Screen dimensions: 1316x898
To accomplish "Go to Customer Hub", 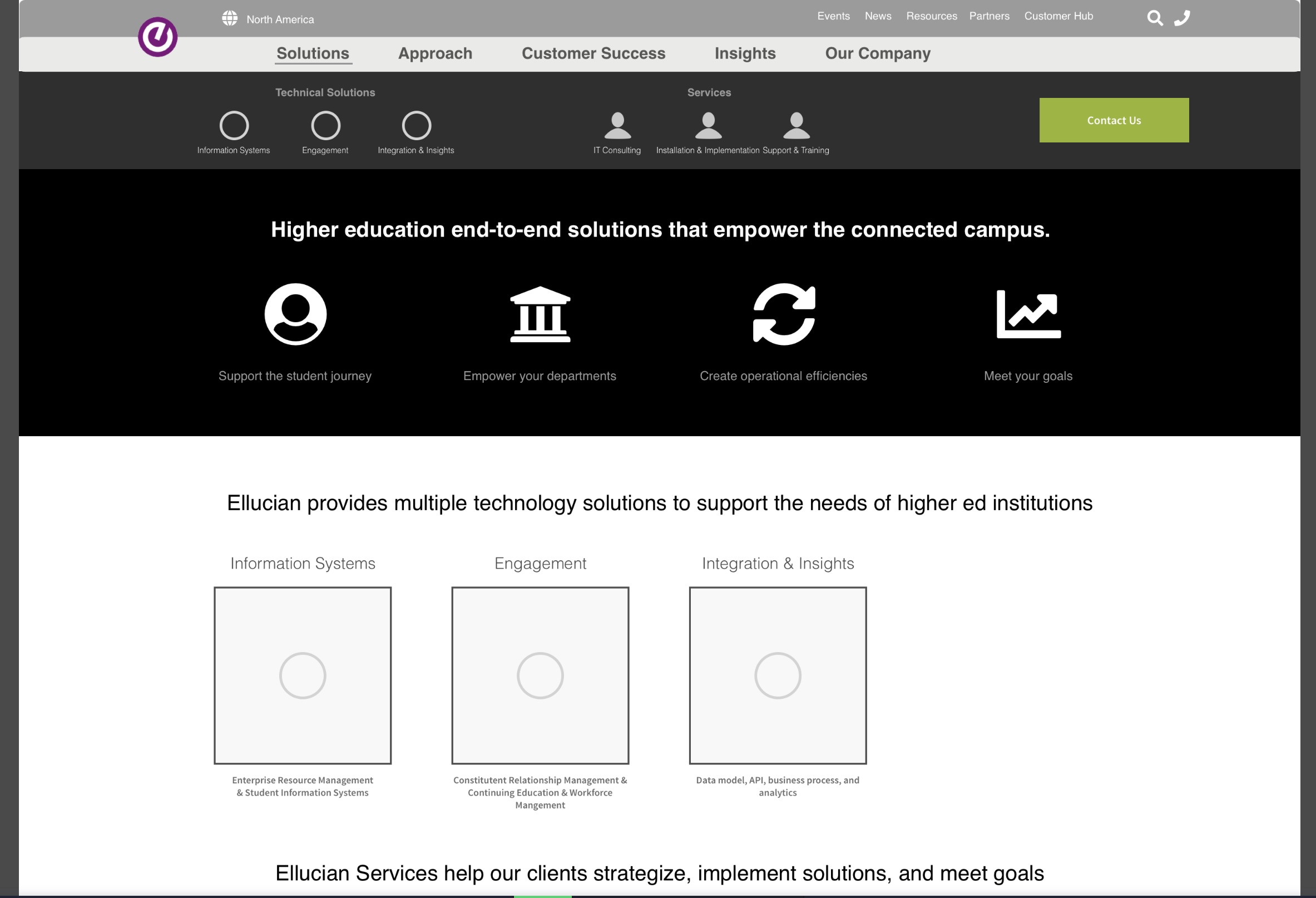I will point(1058,16).
